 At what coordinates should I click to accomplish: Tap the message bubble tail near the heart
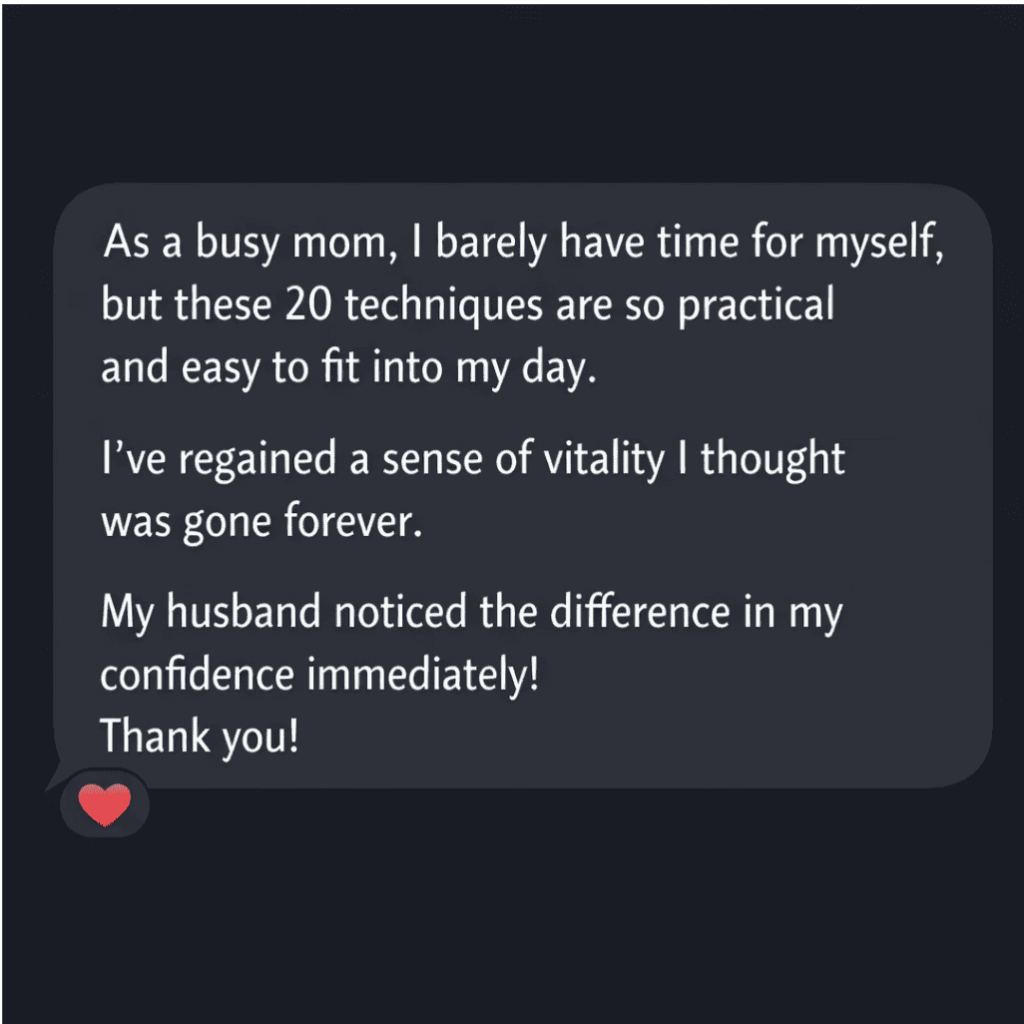click(54, 781)
